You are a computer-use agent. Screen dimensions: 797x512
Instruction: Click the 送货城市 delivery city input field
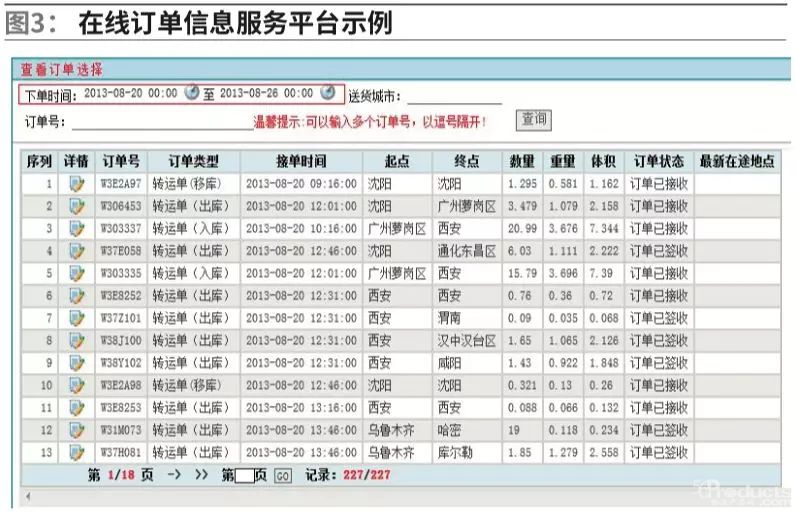coord(454,96)
